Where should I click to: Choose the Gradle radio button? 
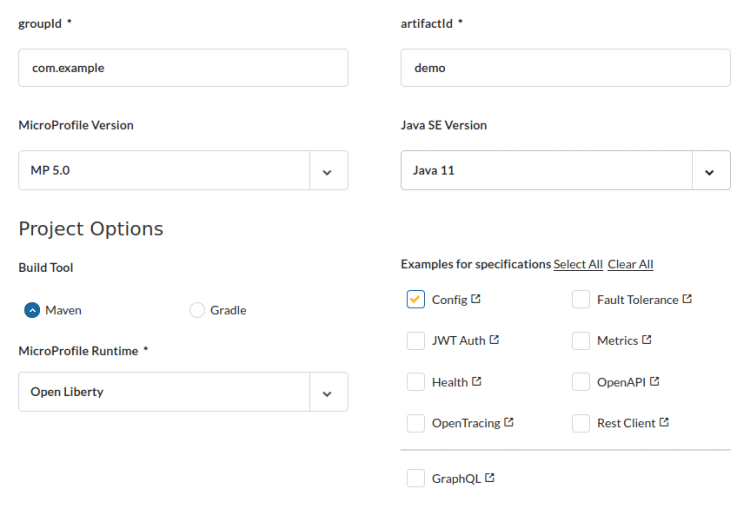(197, 310)
